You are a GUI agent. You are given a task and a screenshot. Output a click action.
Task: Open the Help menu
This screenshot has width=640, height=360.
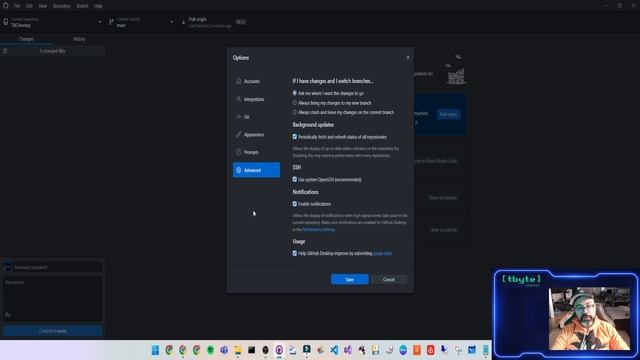click(98, 6)
